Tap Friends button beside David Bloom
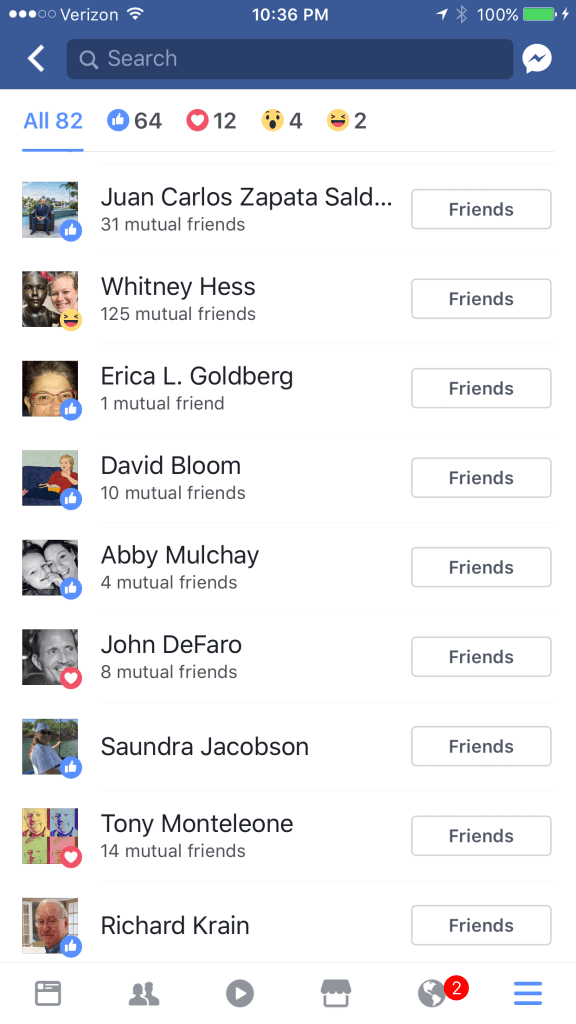This screenshot has width=576, height=1024. pyautogui.click(x=481, y=478)
